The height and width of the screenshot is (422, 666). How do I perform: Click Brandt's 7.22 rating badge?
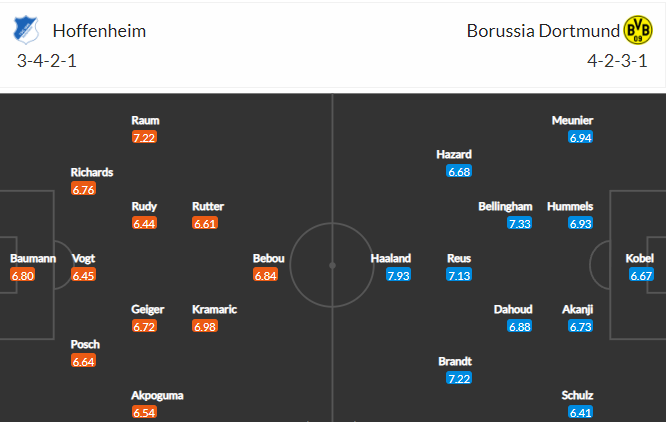459,378
